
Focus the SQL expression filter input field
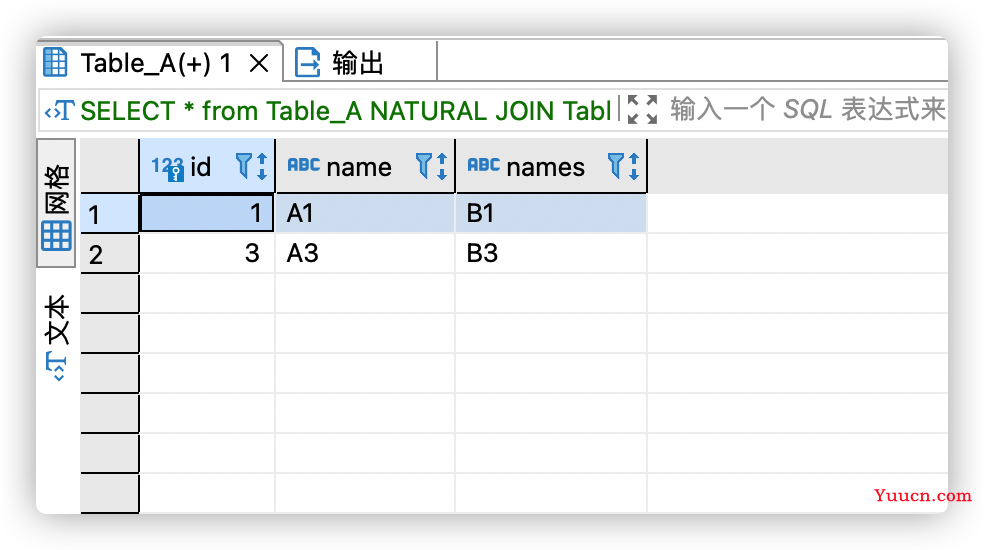click(x=808, y=110)
